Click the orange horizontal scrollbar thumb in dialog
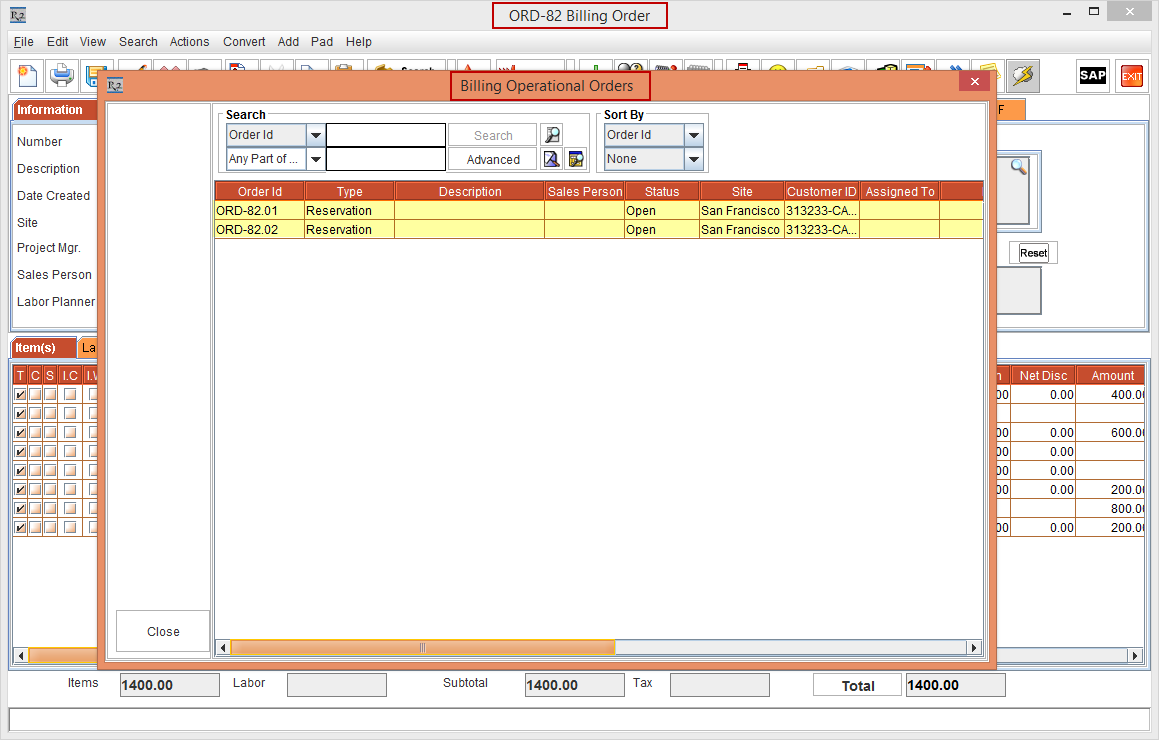 (422, 648)
